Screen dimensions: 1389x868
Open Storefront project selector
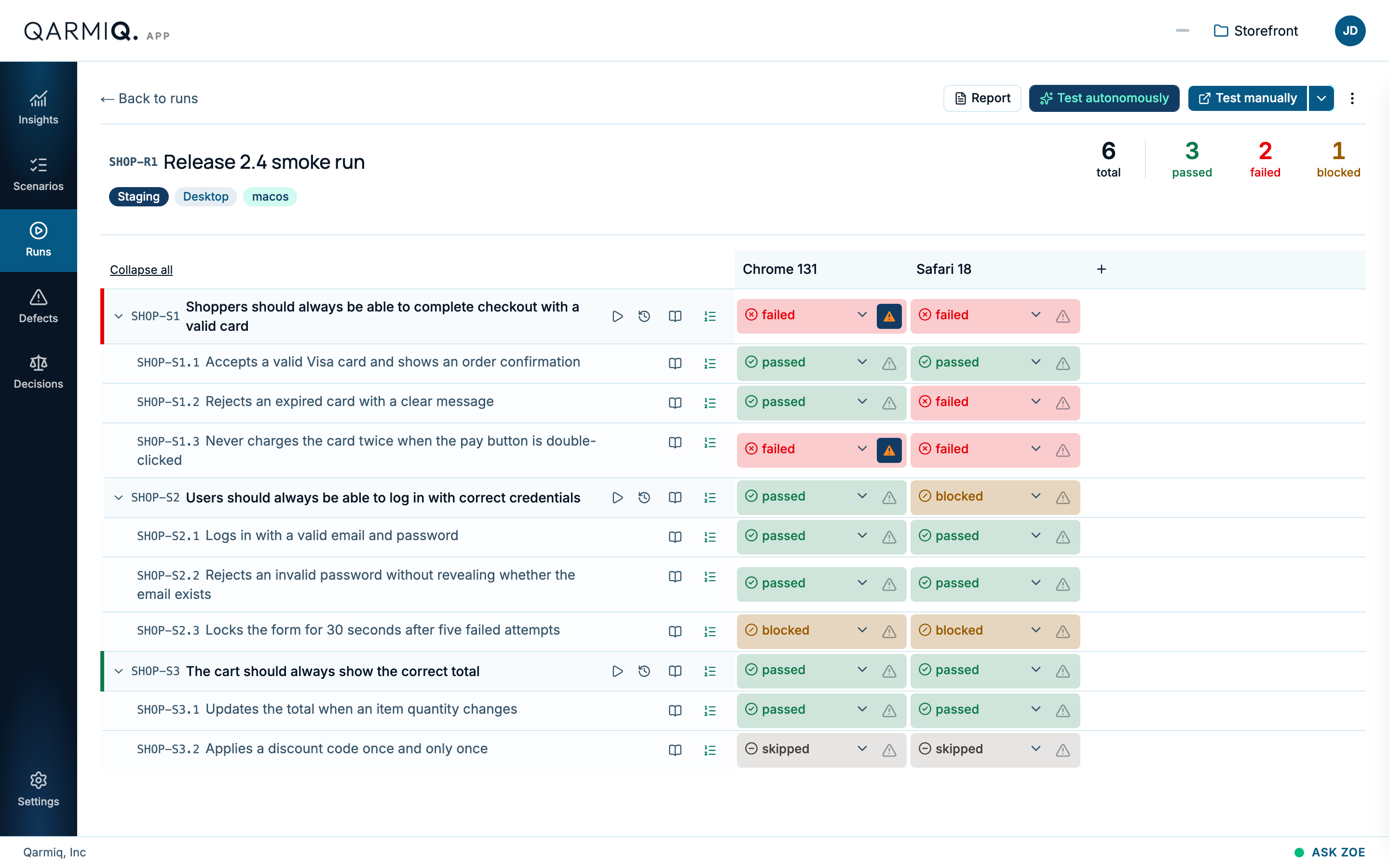pyautogui.click(x=1256, y=31)
